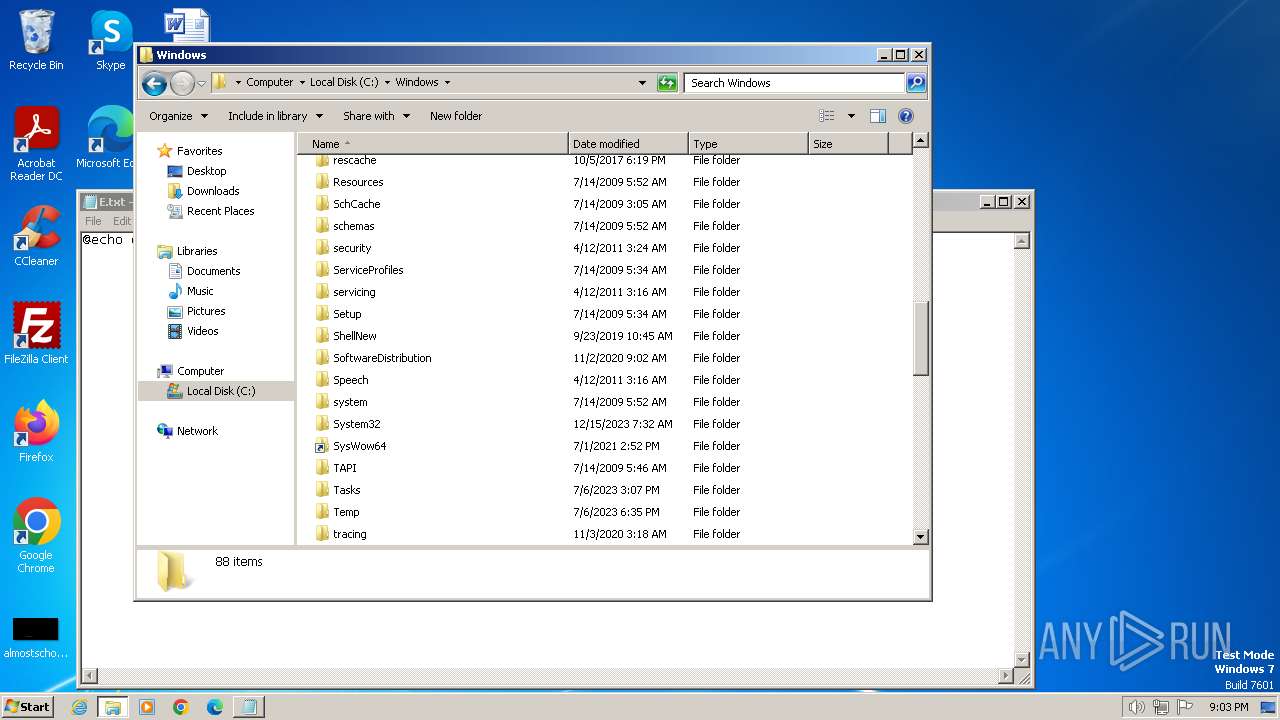
Task: Select the tracing folder
Action: tap(349, 534)
